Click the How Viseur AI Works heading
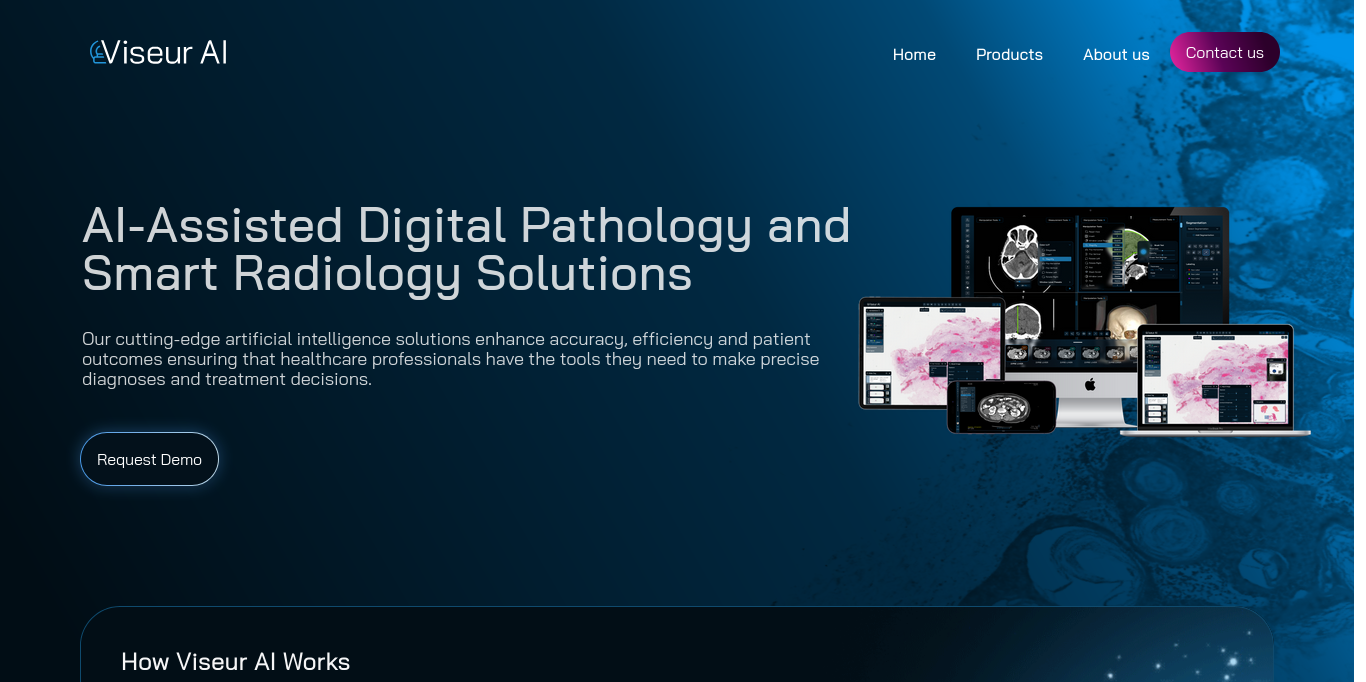The image size is (1366, 682). pyautogui.click(x=236, y=661)
